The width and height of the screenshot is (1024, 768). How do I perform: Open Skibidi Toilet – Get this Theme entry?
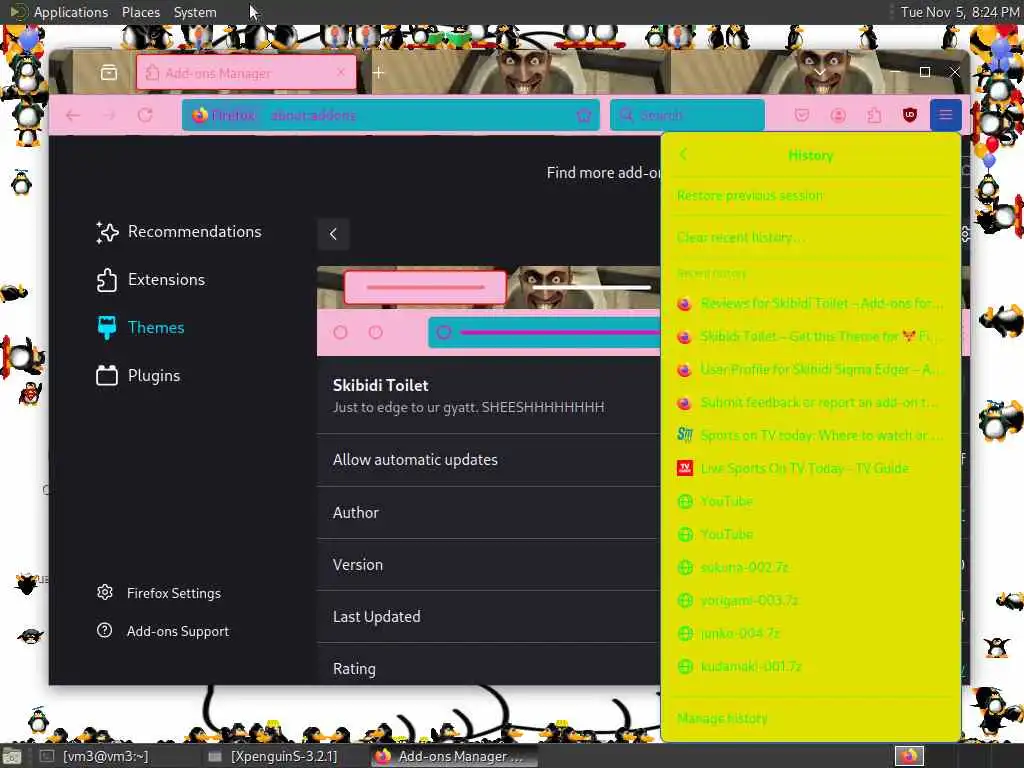click(810, 336)
